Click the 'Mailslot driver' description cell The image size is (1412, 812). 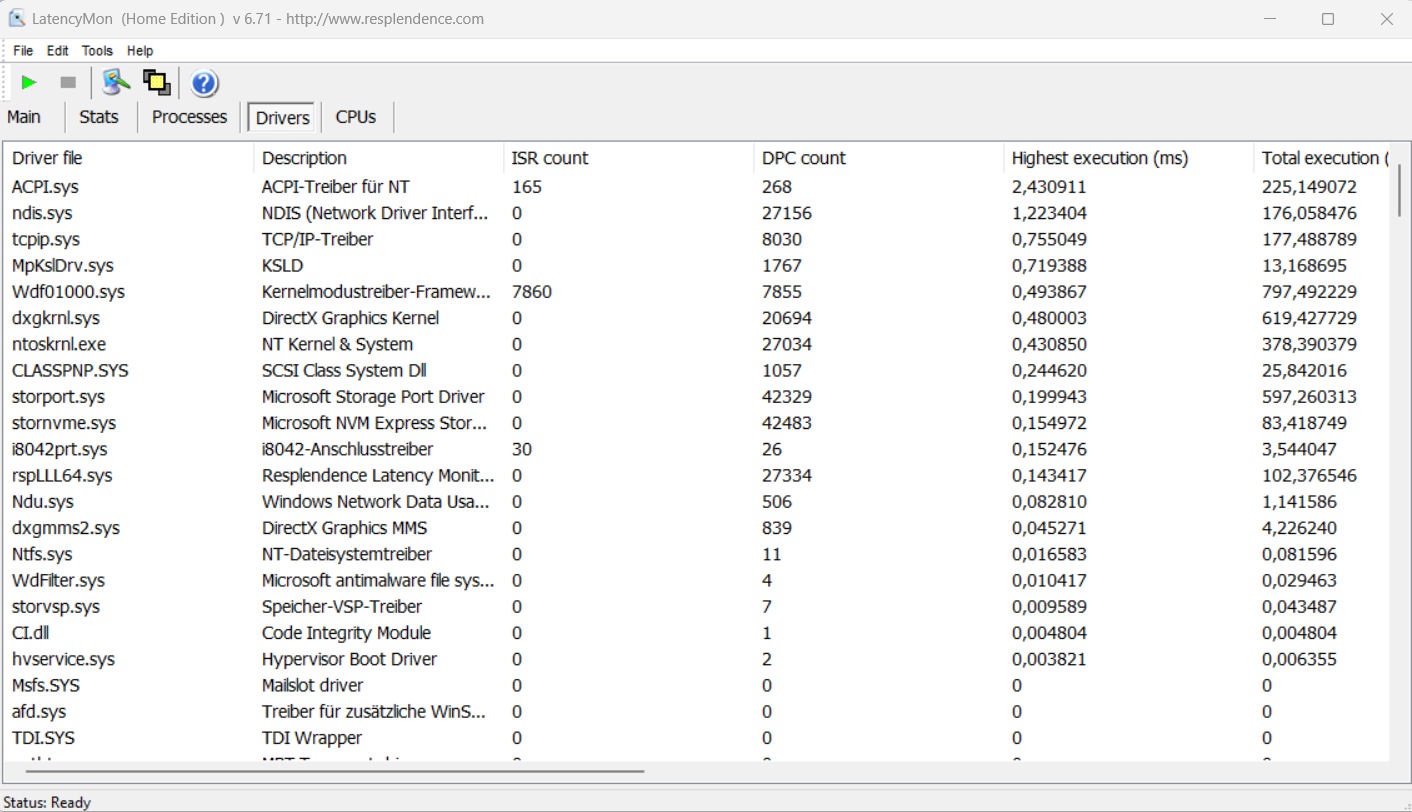[312, 685]
